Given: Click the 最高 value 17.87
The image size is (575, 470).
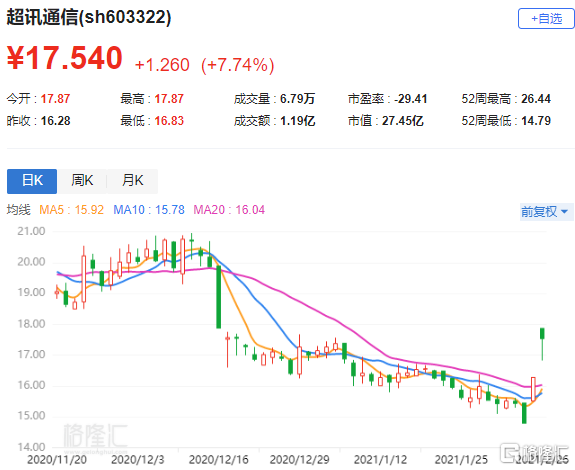Looking at the screenshot, I should tap(169, 99).
